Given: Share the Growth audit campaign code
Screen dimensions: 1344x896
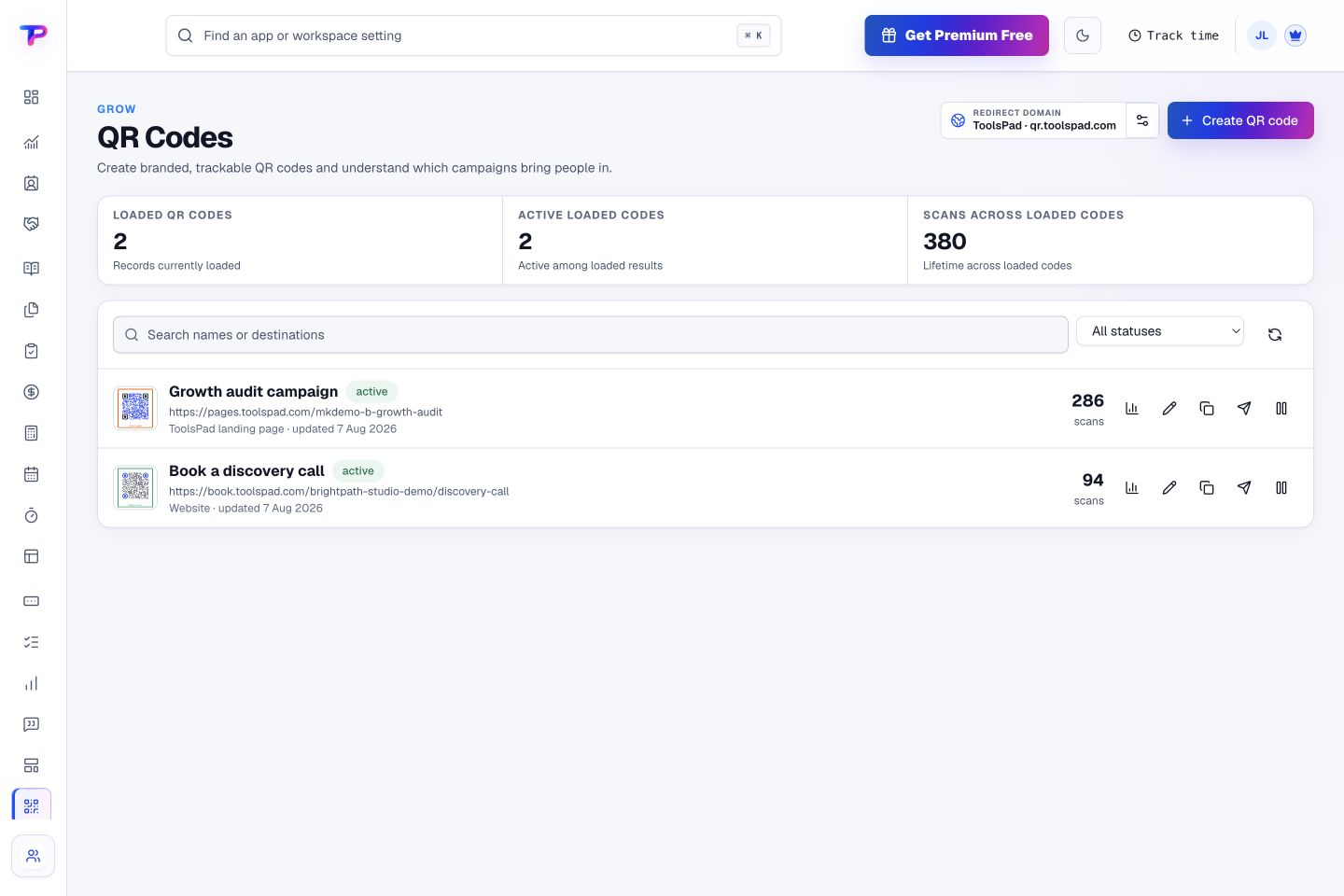Looking at the screenshot, I should coord(1244,408).
